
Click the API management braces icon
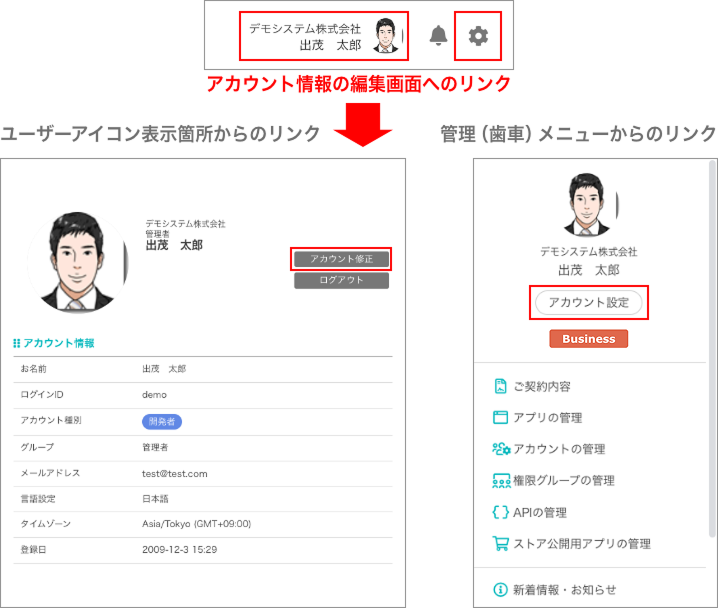pyautogui.click(x=501, y=512)
